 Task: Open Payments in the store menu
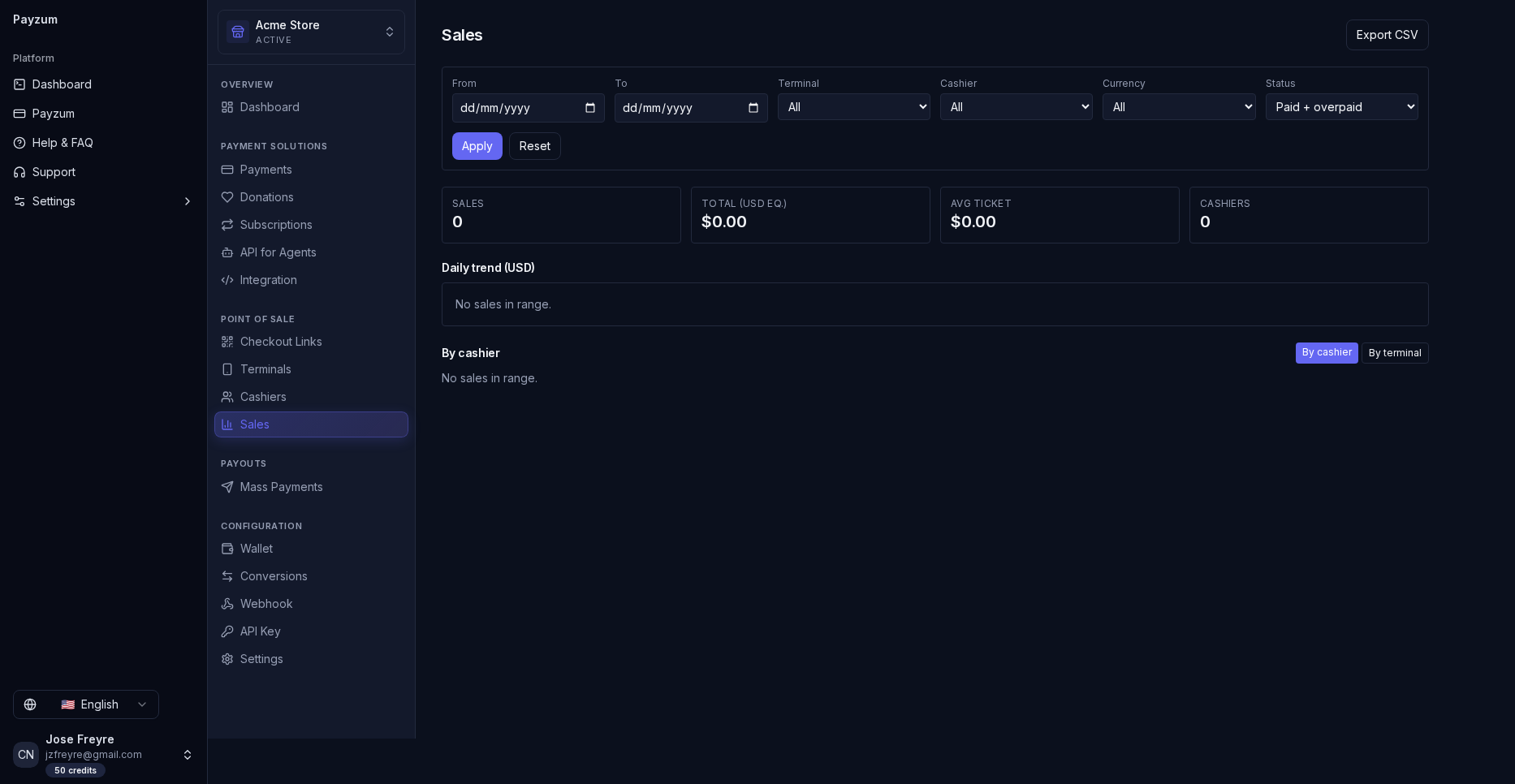point(311,170)
